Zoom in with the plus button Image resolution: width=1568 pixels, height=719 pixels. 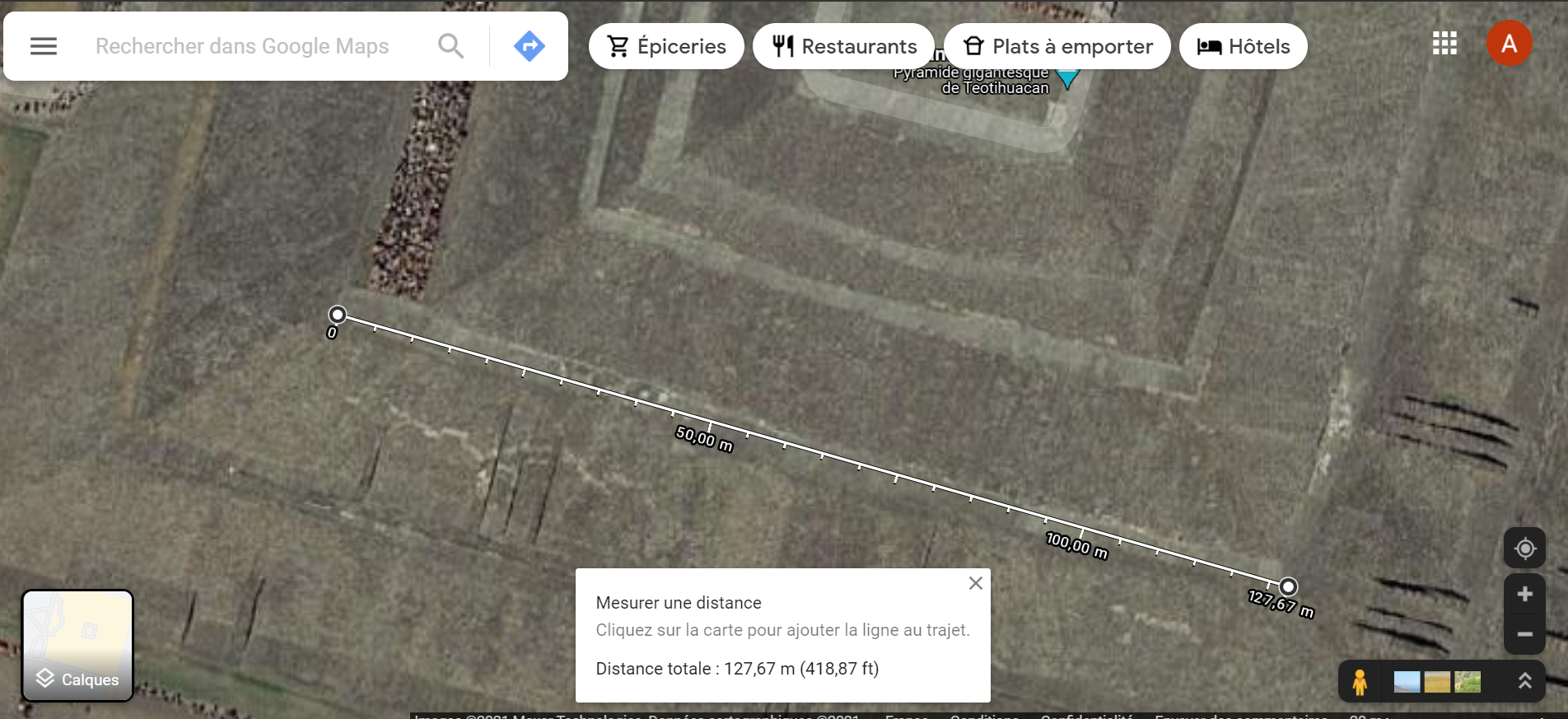[1524, 594]
